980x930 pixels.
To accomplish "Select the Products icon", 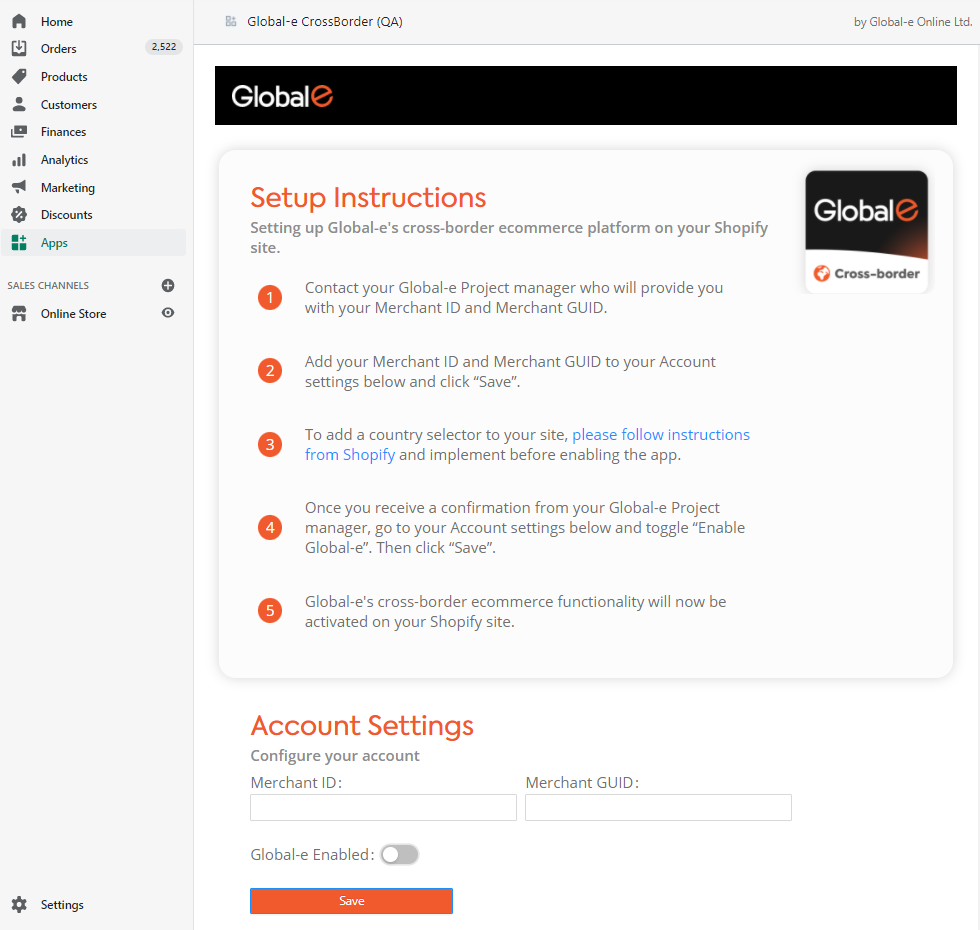I will pos(19,76).
